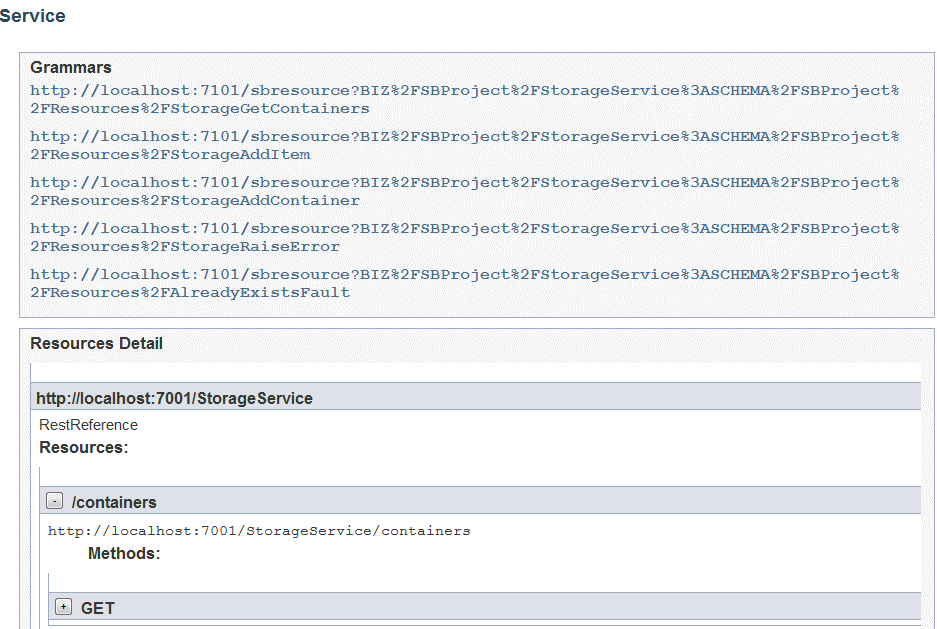Click the Resources: label
The image size is (937, 629).
(x=84, y=447)
